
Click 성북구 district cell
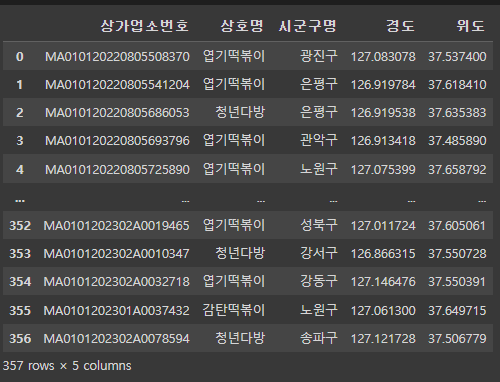(x=319, y=225)
